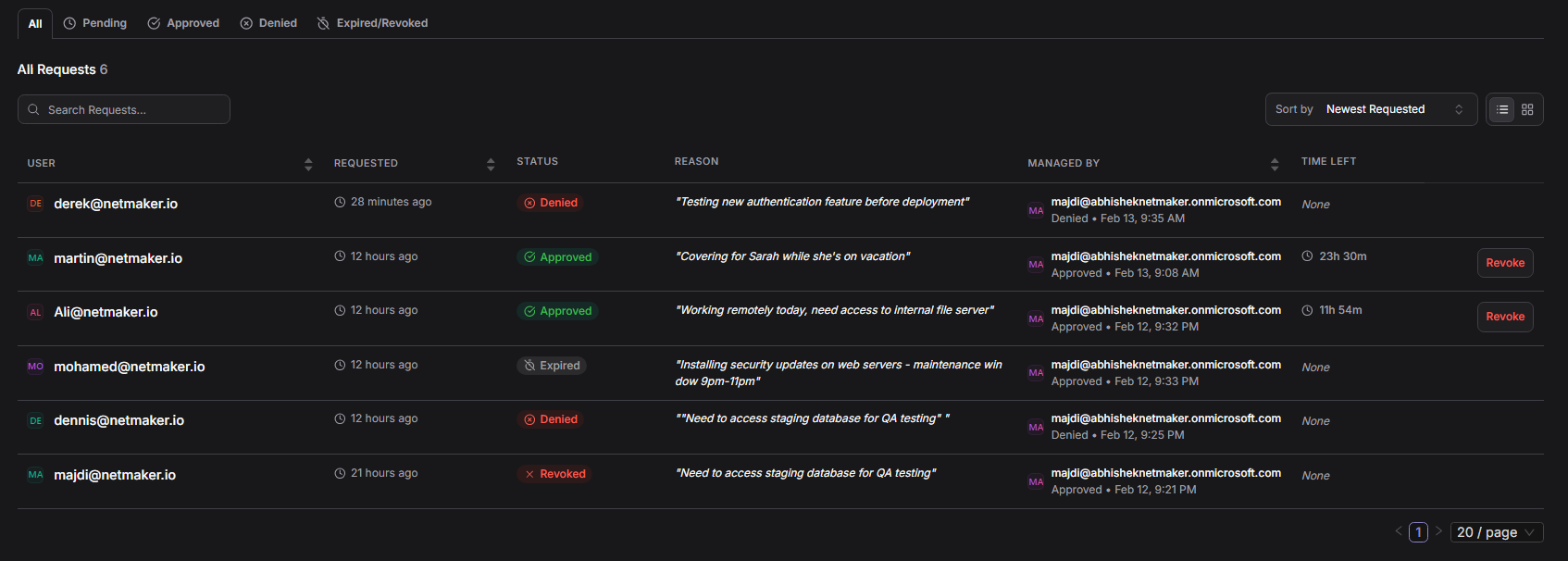
Task: Select the Expired/Revoked tab
Action: 372,23
